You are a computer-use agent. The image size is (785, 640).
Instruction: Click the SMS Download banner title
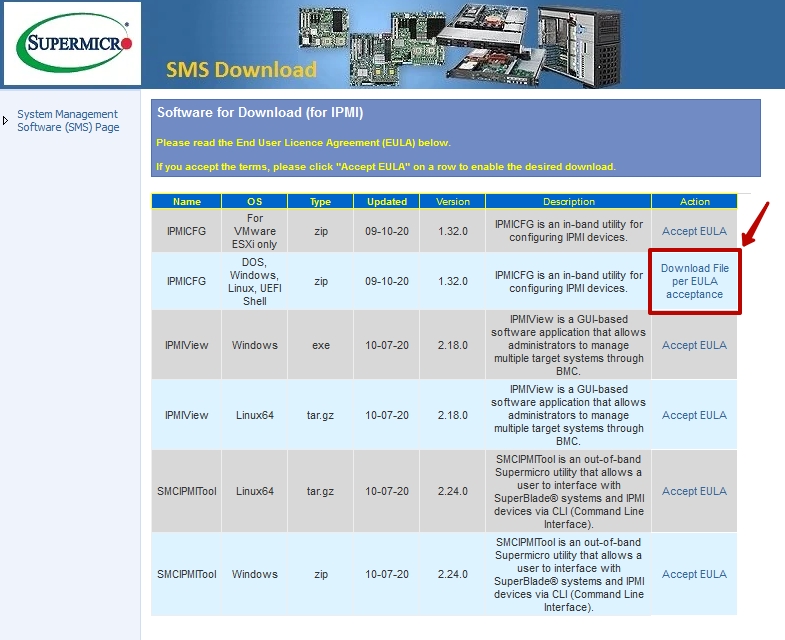tap(241, 70)
